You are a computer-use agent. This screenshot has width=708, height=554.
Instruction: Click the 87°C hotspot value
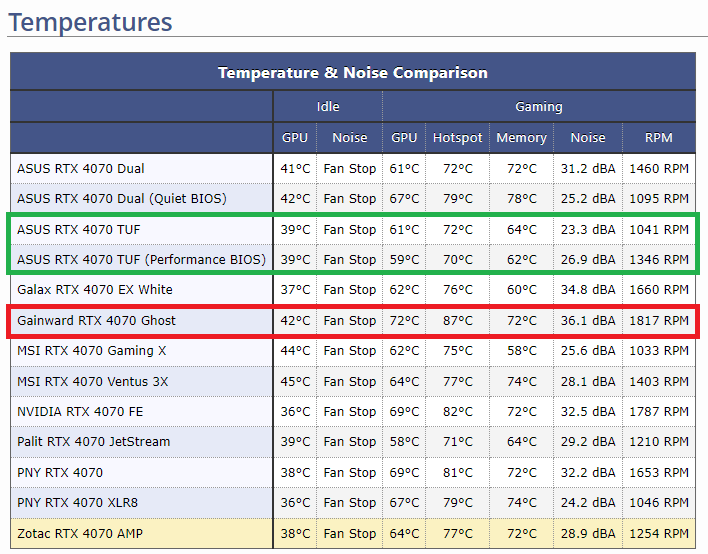coord(458,321)
